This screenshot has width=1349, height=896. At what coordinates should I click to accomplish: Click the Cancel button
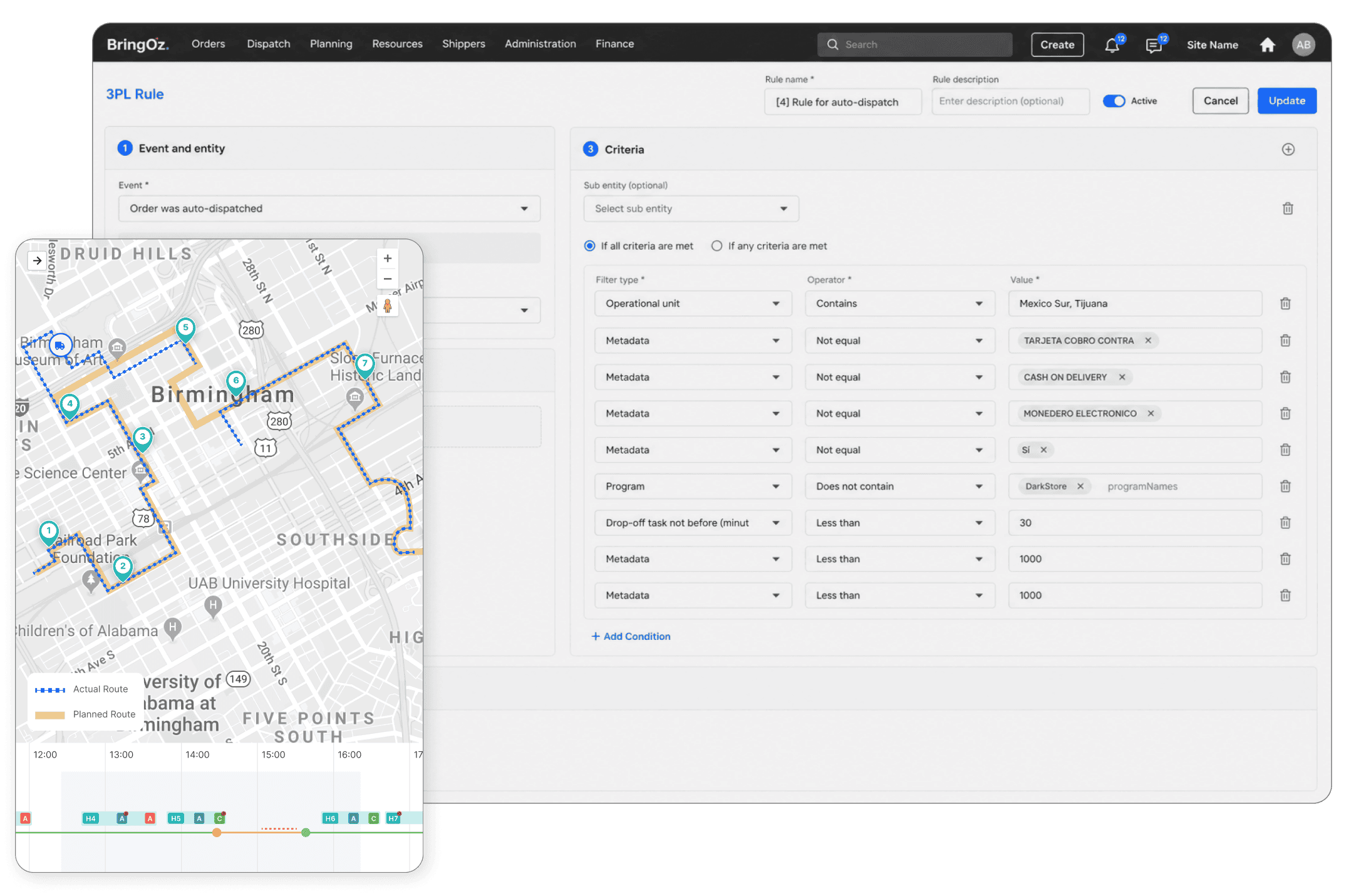[1220, 101]
